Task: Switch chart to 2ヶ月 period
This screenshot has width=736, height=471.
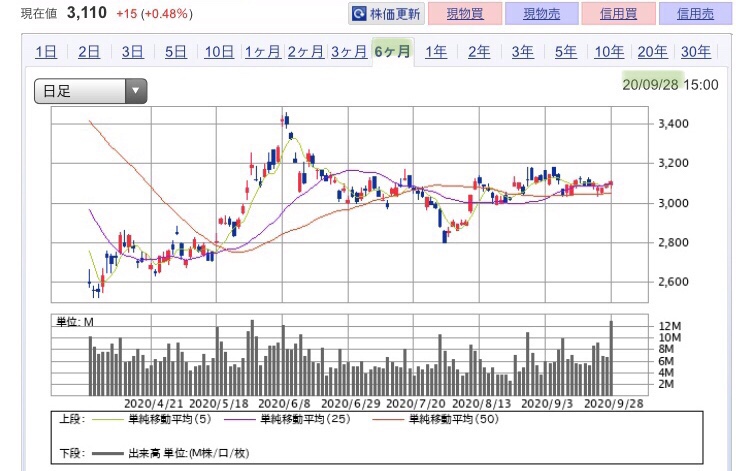Action: click(x=306, y=52)
